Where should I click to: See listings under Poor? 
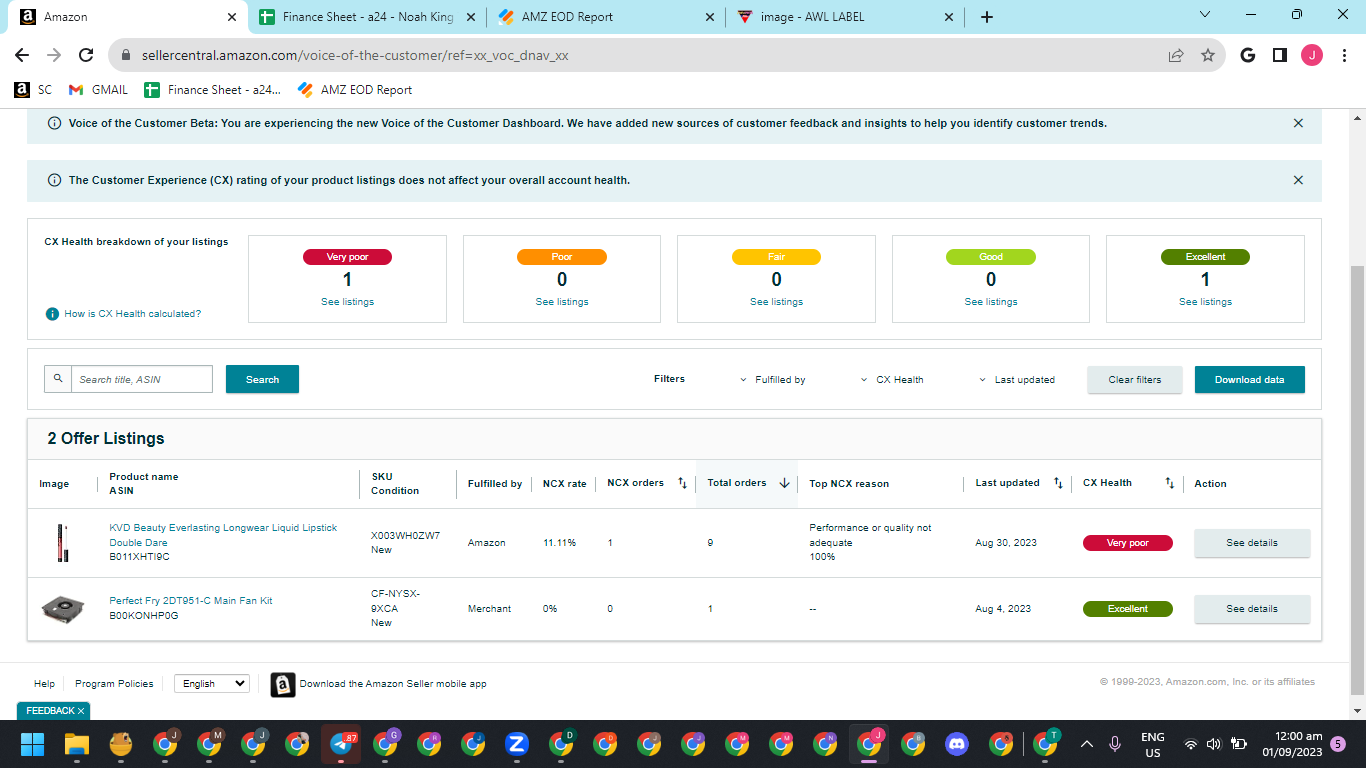coord(562,302)
